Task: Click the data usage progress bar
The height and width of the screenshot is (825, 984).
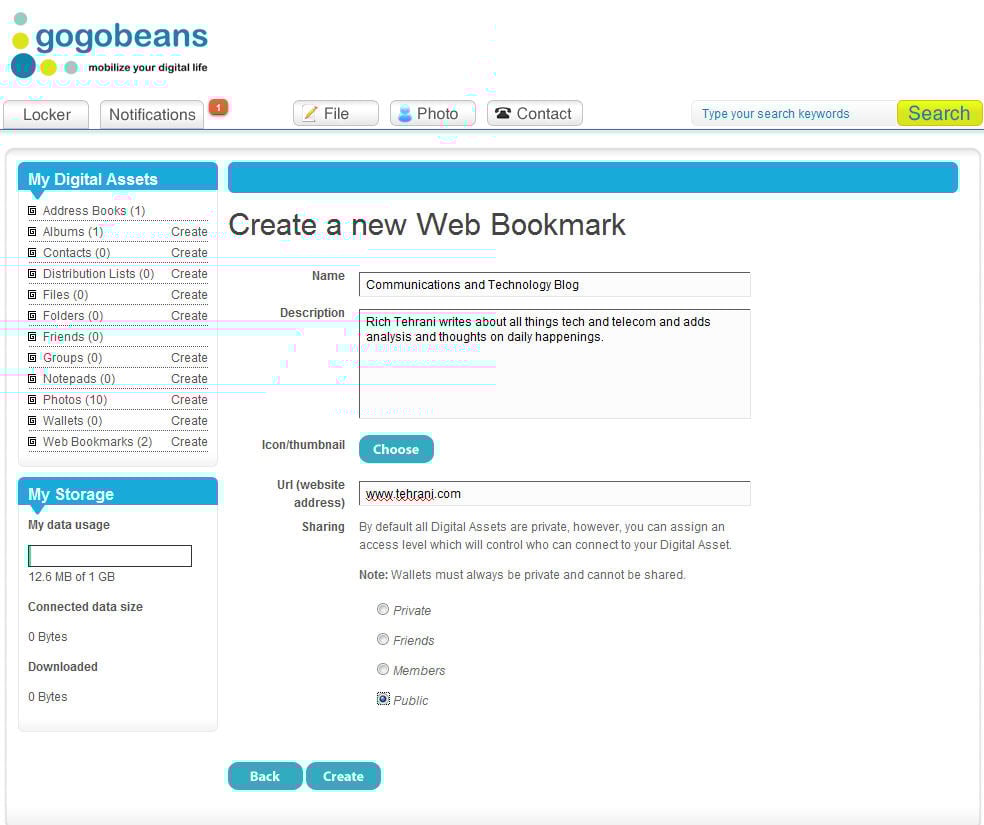Action: [x=110, y=556]
